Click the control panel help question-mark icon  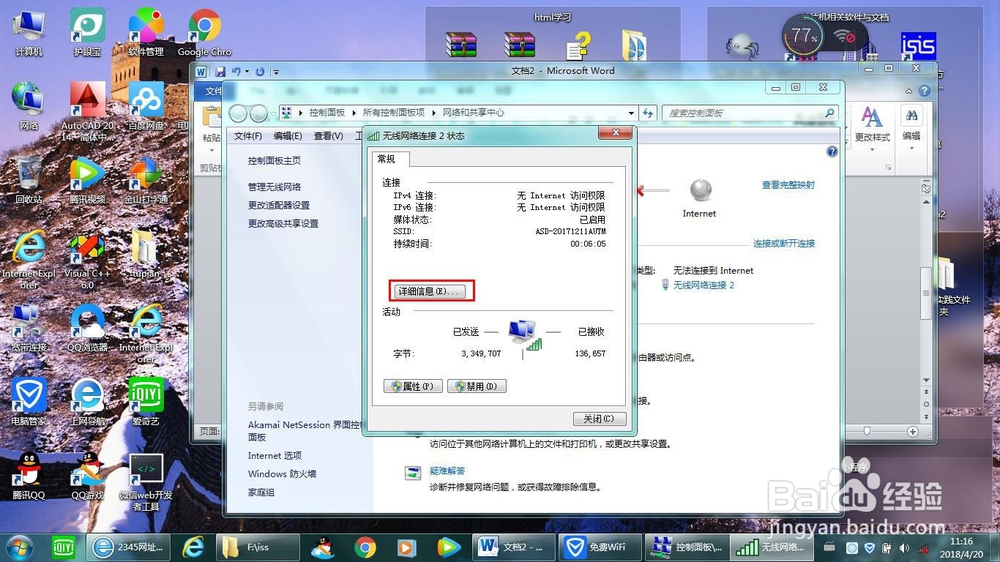(832, 152)
